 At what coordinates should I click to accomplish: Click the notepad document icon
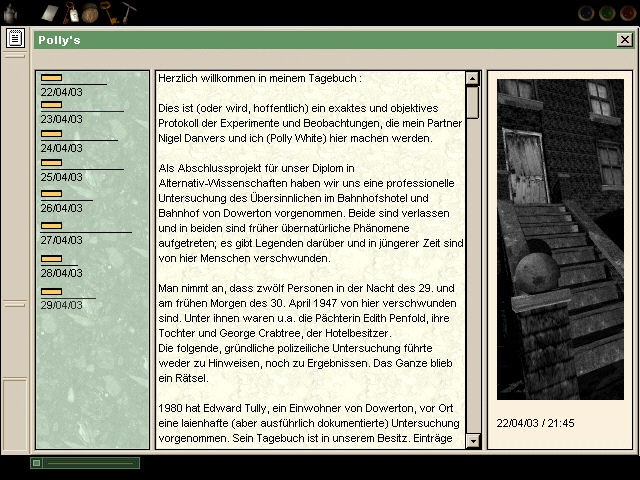point(14,38)
